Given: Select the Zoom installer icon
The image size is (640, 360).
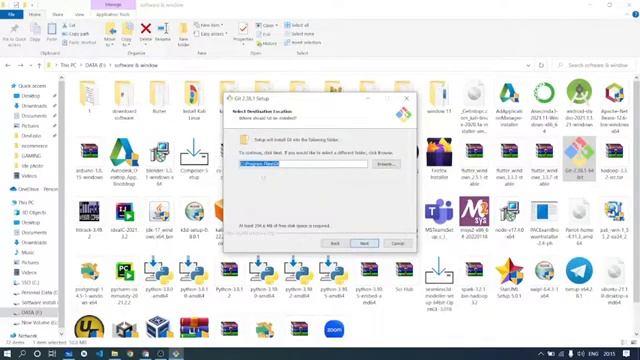Looking at the screenshot, I should (x=334, y=329).
